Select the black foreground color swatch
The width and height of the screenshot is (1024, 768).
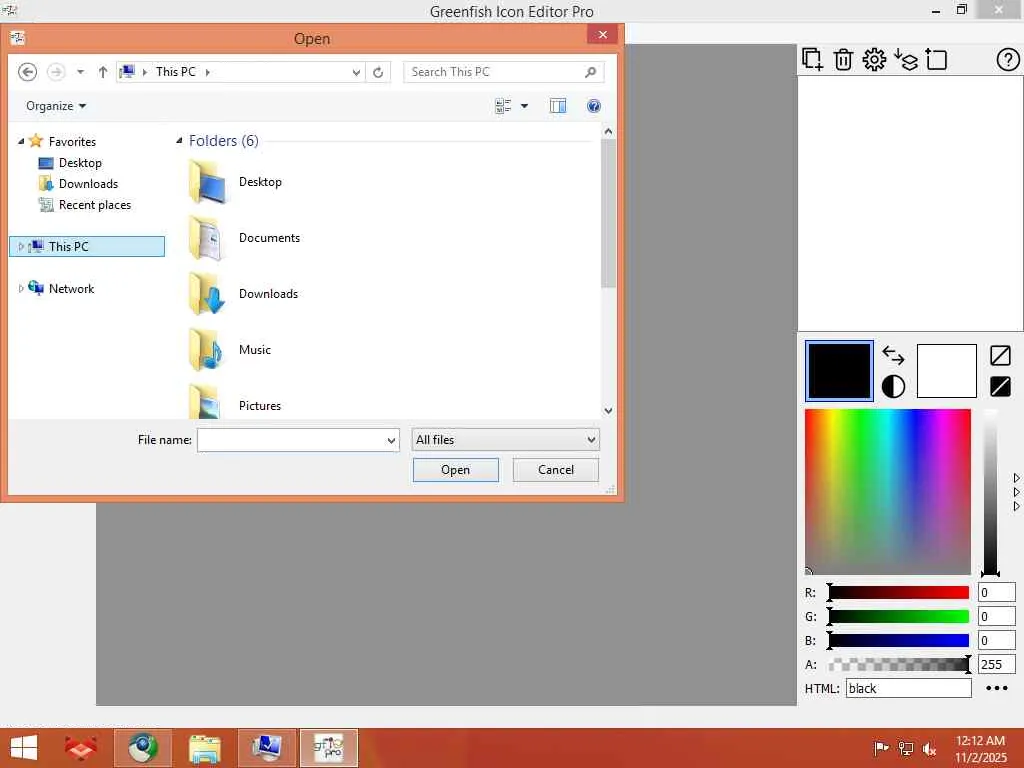(x=839, y=371)
